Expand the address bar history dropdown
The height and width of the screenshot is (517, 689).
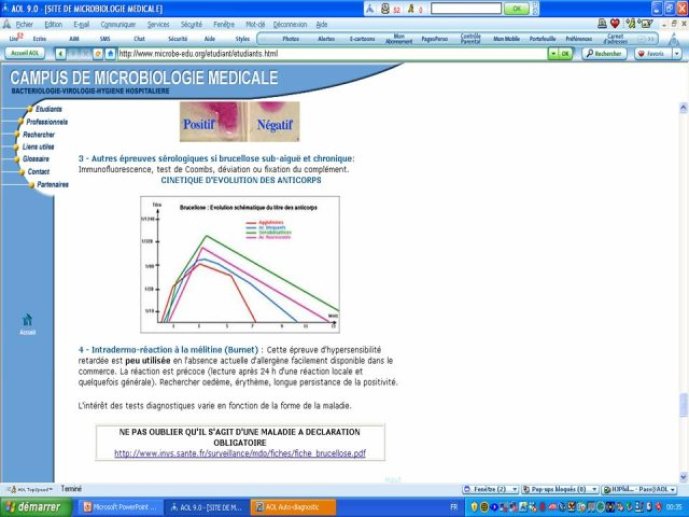[553, 54]
